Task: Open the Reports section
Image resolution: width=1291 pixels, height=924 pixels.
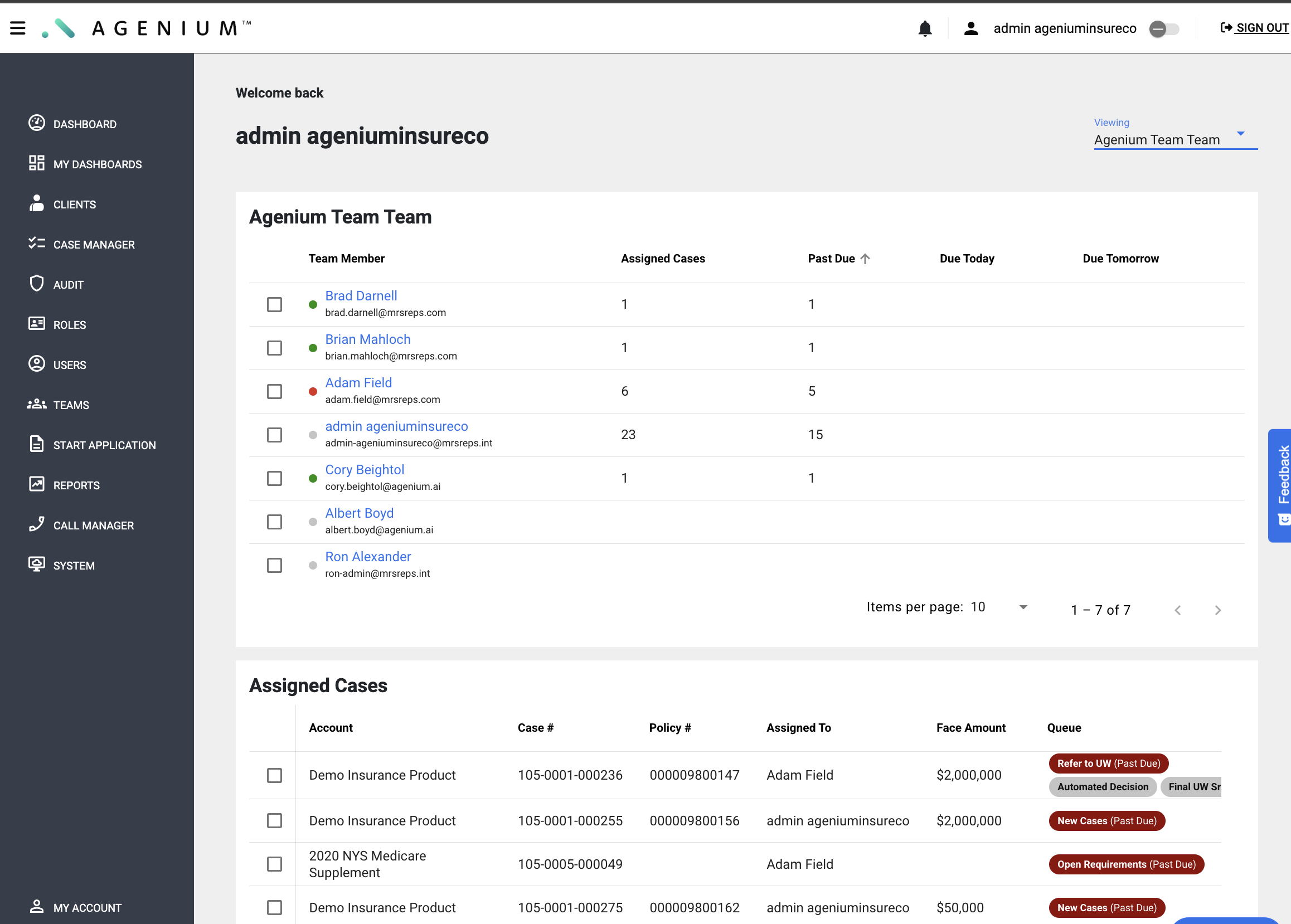Action: (x=76, y=485)
